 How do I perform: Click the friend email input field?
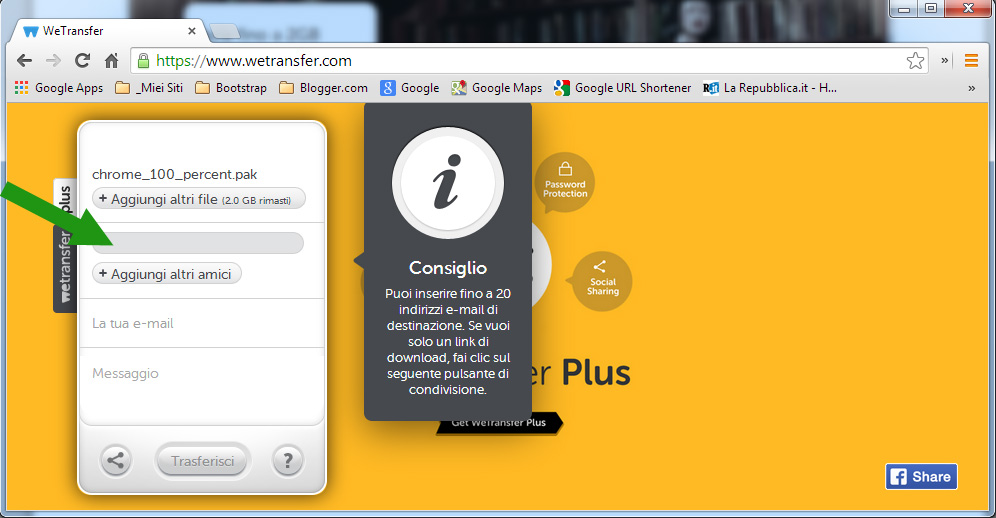[x=198, y=243]
